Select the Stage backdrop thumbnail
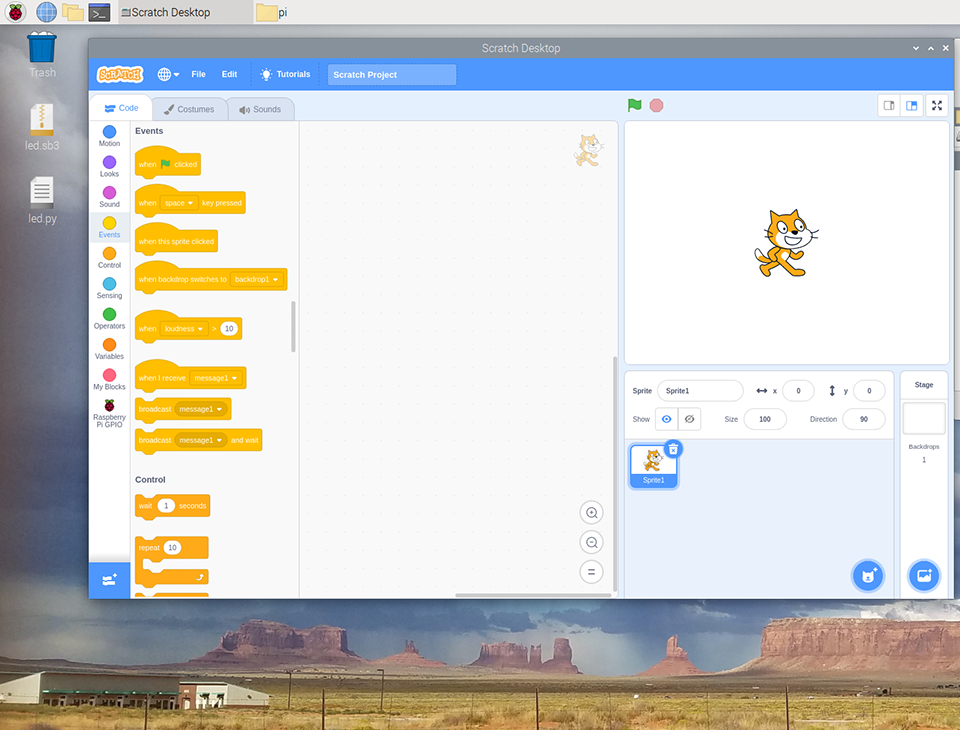This screenshot has height=730, width=960. point(924,418)
